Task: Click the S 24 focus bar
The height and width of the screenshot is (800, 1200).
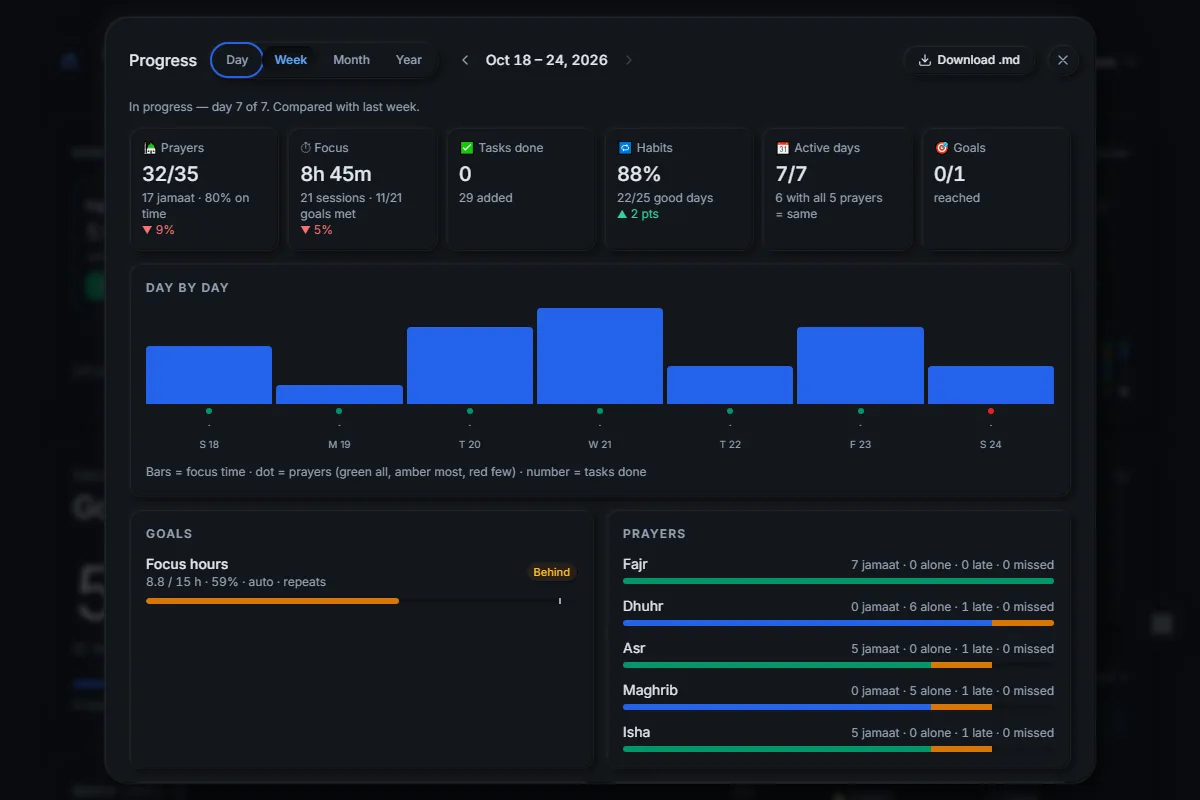Action: click(x=991, y=385)
